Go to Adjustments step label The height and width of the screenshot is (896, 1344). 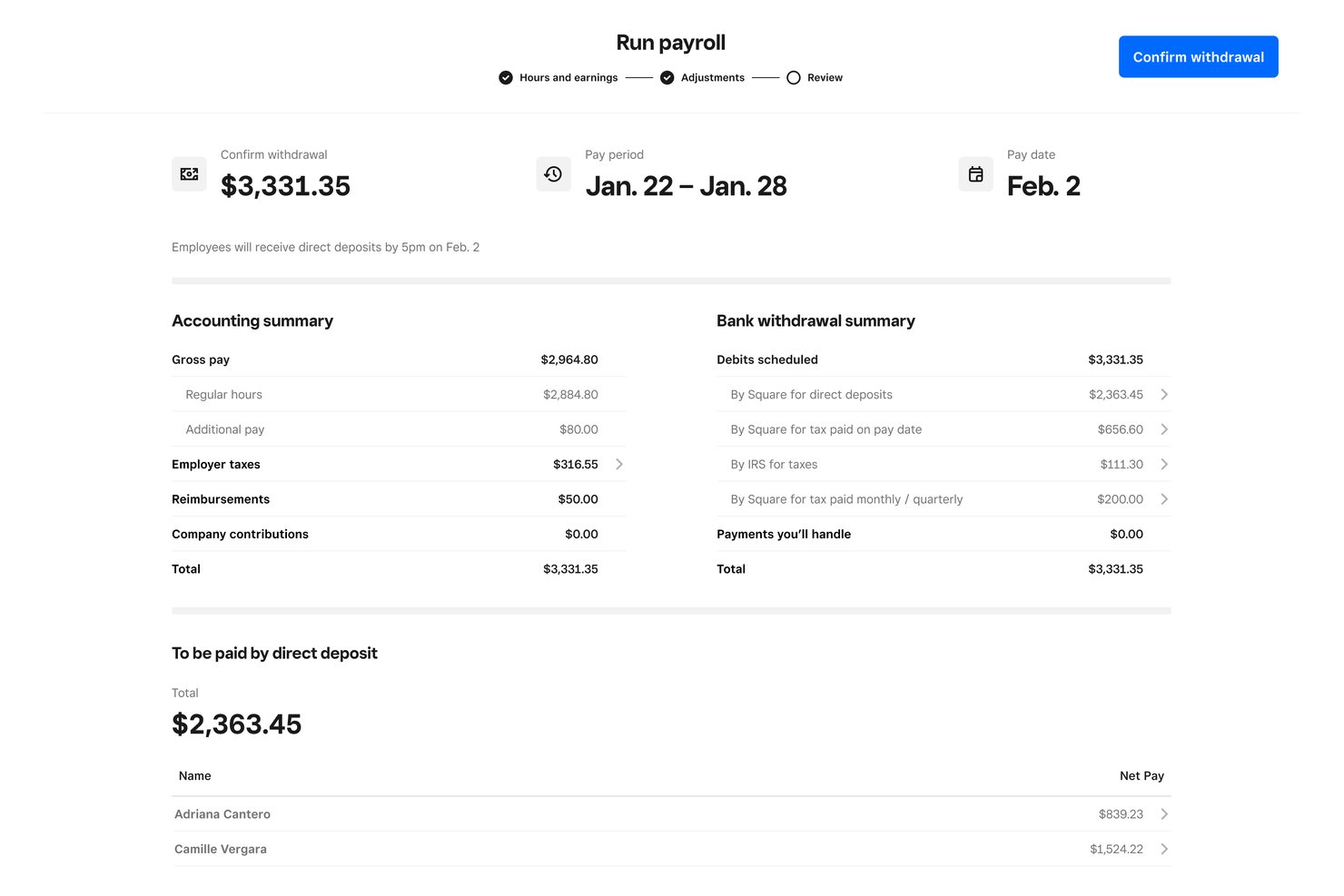pyautogui.click(x=713, y=78)
